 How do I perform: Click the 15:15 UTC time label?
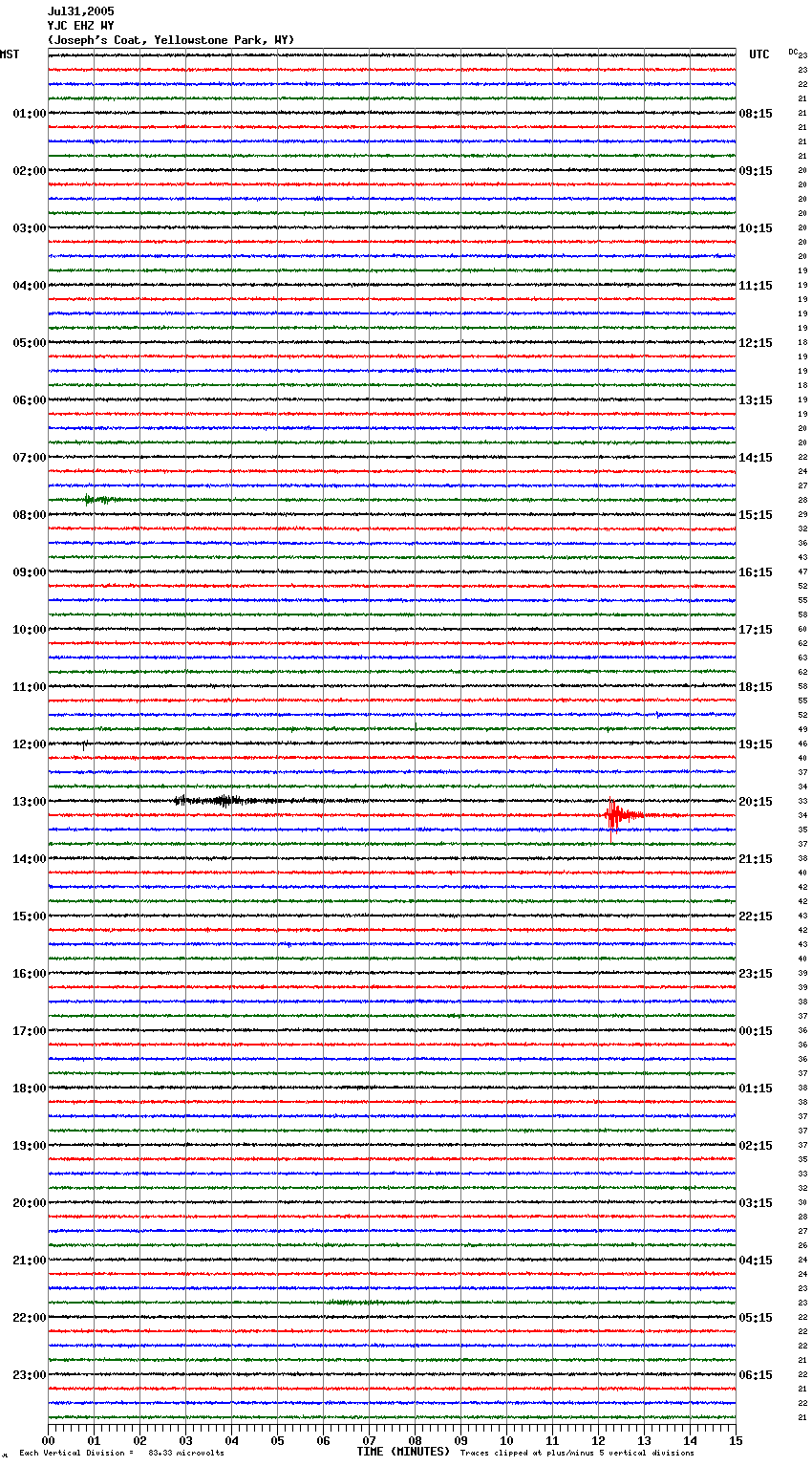pos(756,515)
